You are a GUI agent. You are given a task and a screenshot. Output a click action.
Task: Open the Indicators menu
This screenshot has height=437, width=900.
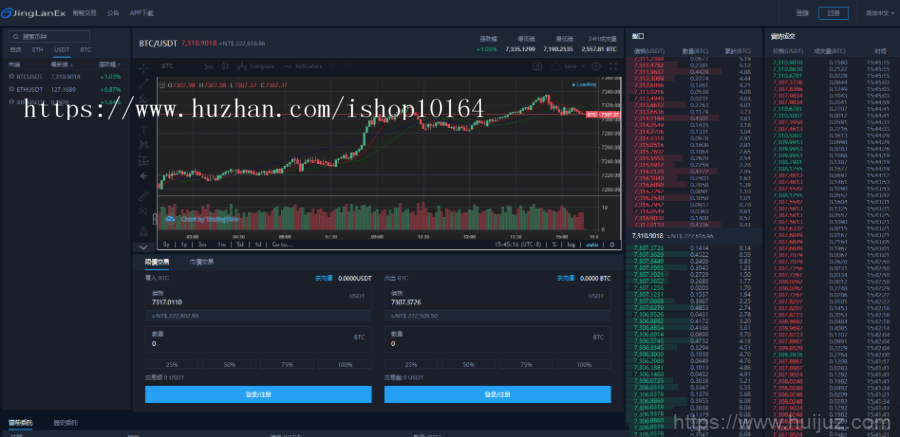click(x=303, y=67)
